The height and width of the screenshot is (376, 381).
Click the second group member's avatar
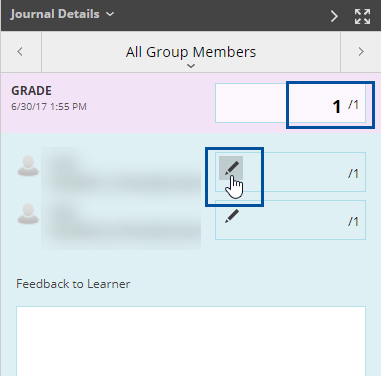coord(28,214)
